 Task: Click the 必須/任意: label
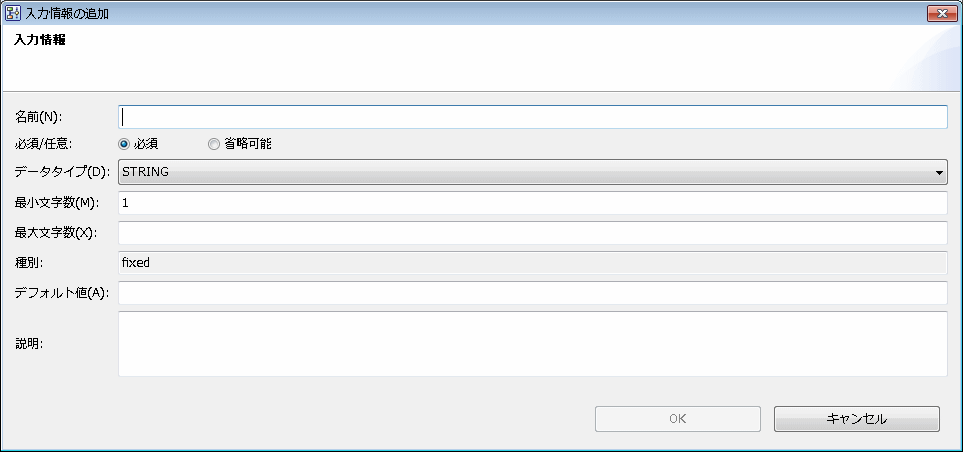coord(44,144)
